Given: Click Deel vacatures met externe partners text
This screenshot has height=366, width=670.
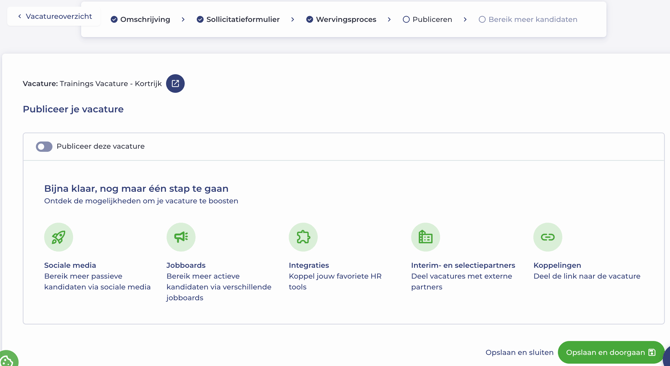Looking at the screenshot, I should [461, 281].
